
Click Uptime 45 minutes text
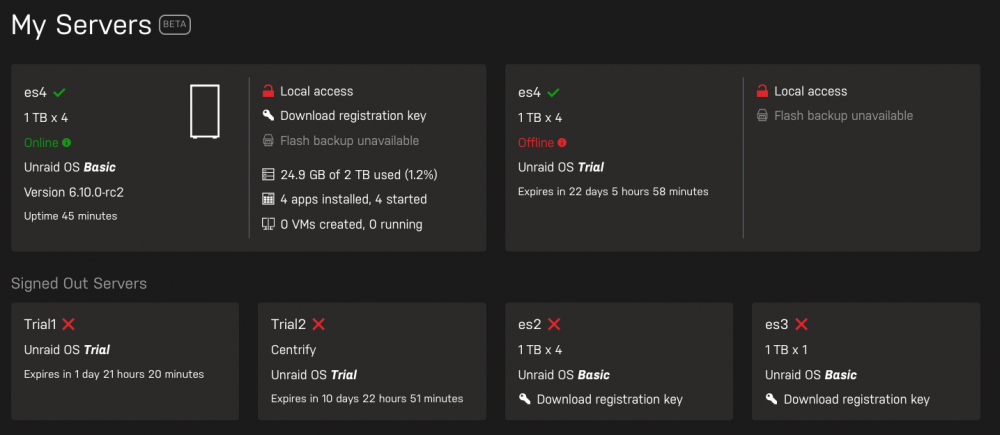(70, 216)
